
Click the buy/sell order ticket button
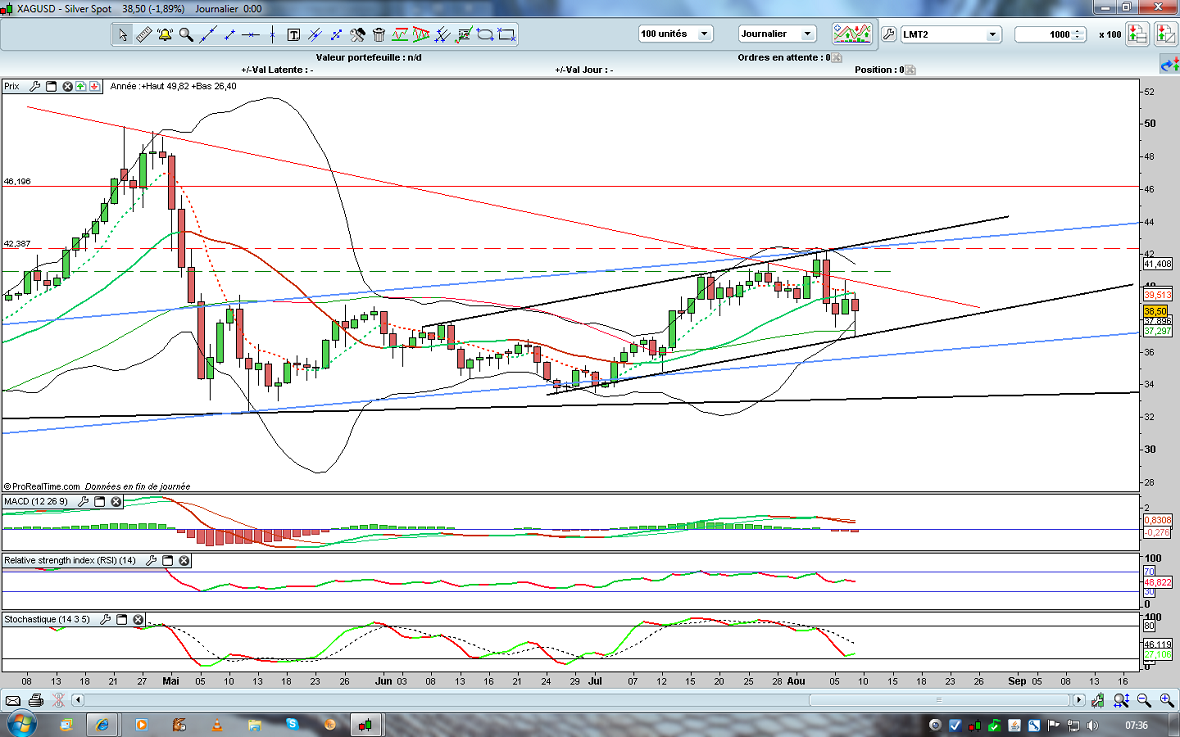click(1138, 34)
